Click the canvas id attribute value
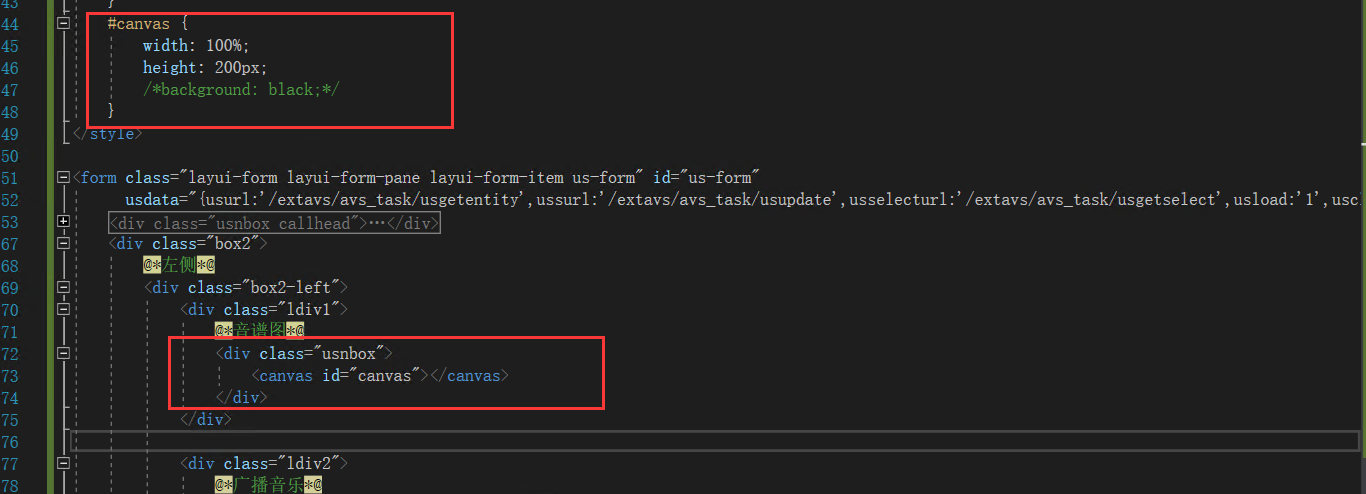The width and height of the screenshot is (1366, 494). (x=386, y=376)
